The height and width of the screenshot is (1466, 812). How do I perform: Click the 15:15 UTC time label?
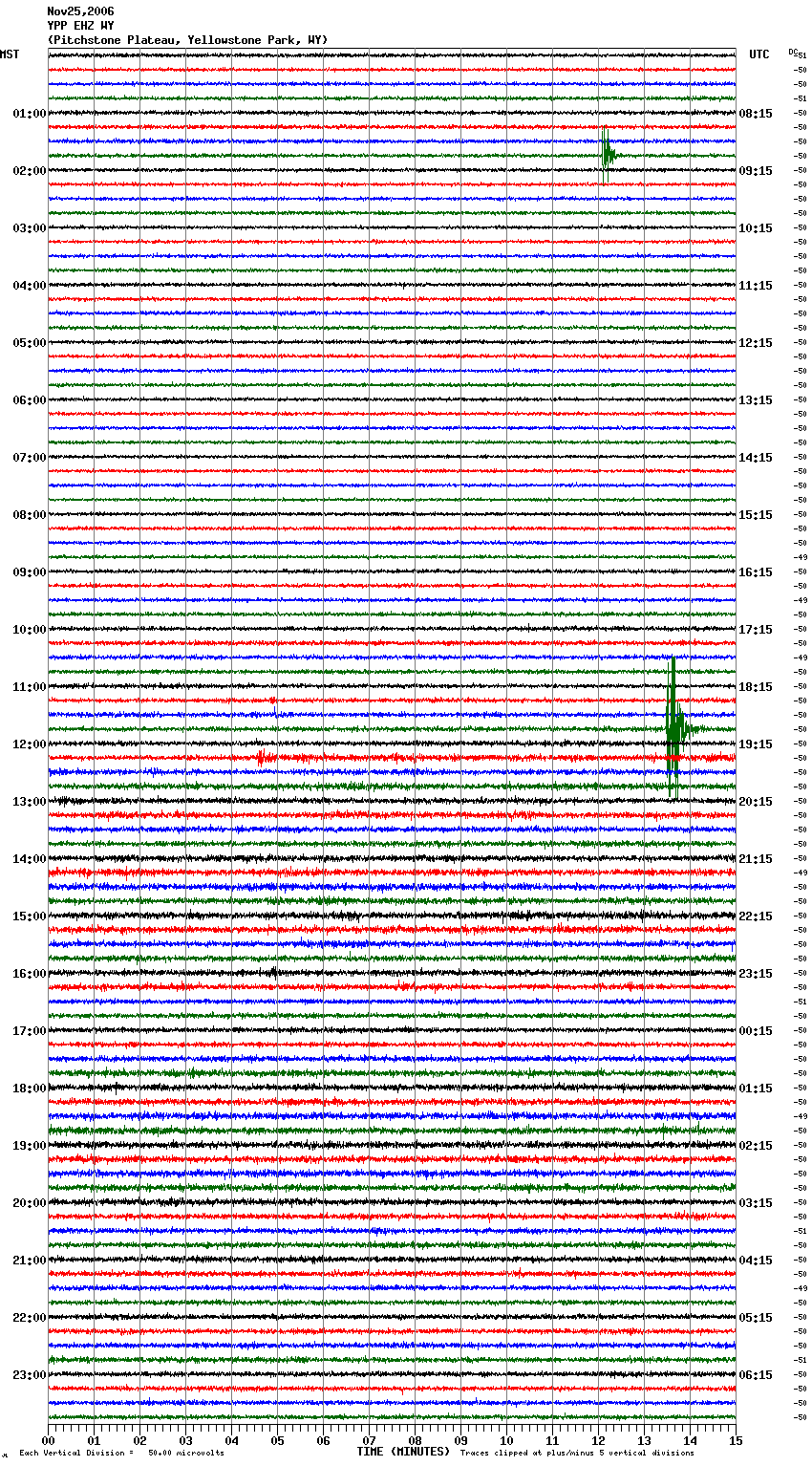756,515
